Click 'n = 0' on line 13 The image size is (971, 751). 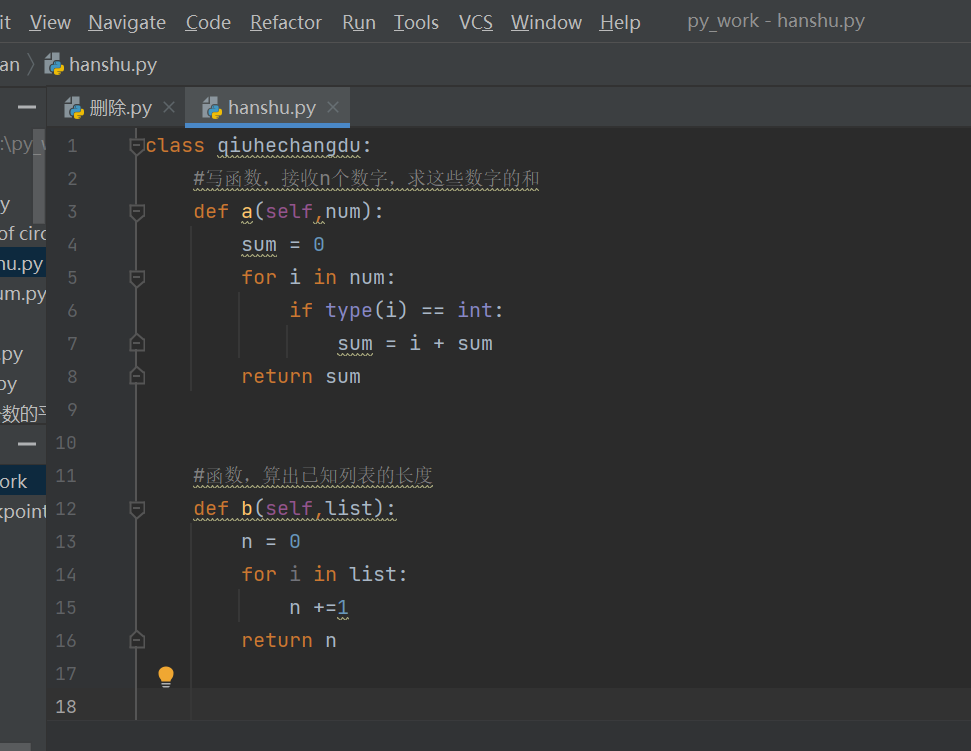[271, 542]
